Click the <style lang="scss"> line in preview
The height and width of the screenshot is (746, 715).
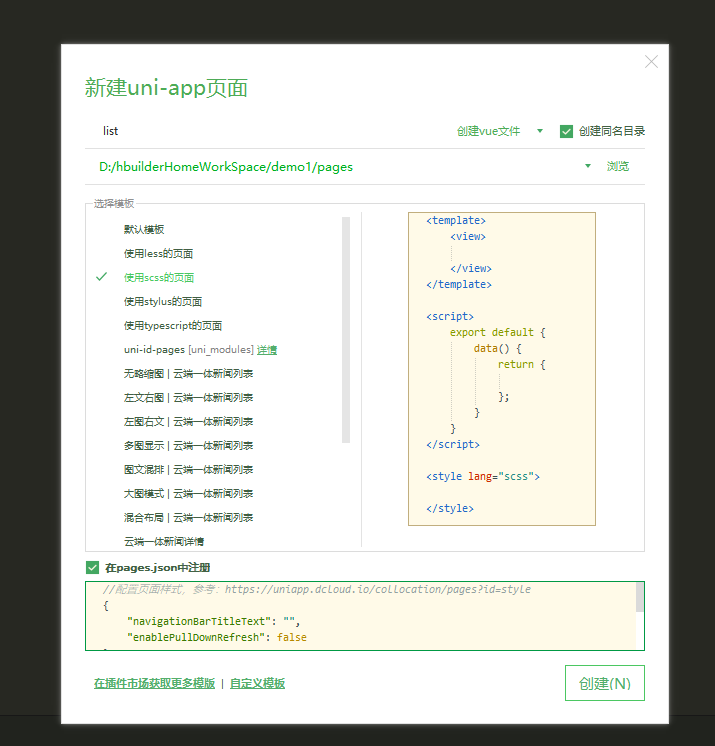coord(483,476)
